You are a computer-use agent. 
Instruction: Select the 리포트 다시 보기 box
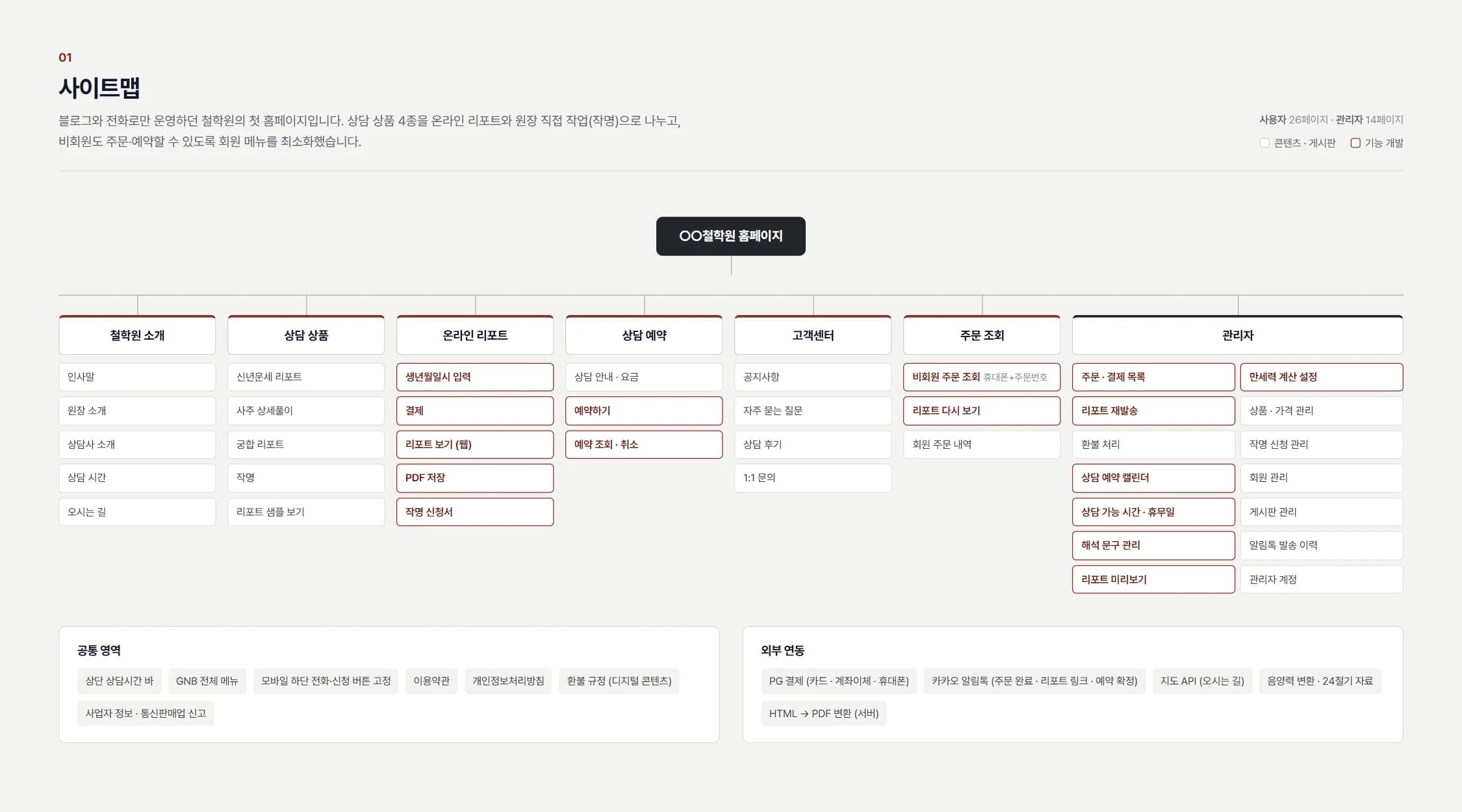point(982,411)
